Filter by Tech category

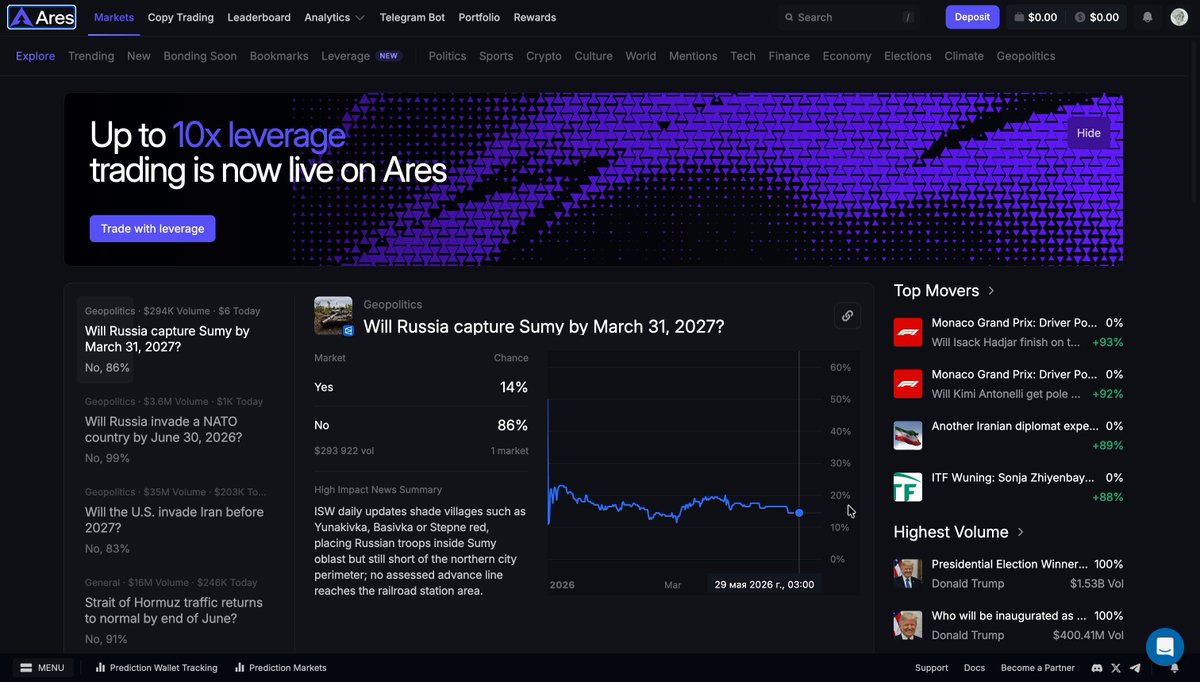pyautogui.click(x=743, y=56)
